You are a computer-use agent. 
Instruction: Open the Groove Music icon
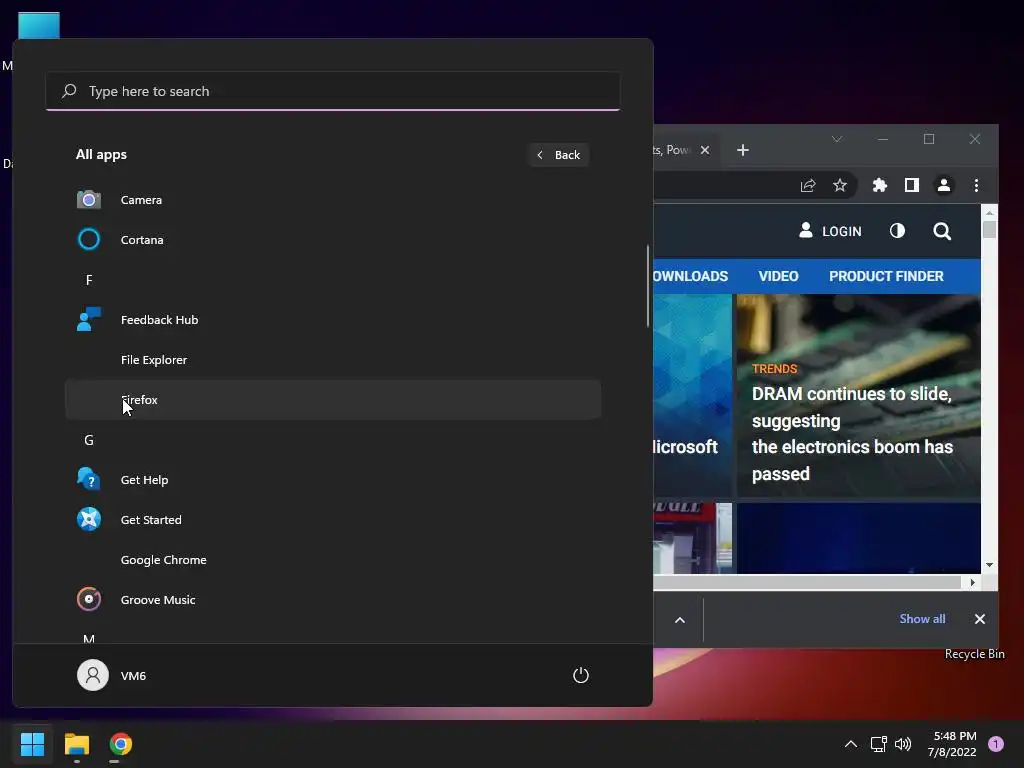tap(89, 600)
